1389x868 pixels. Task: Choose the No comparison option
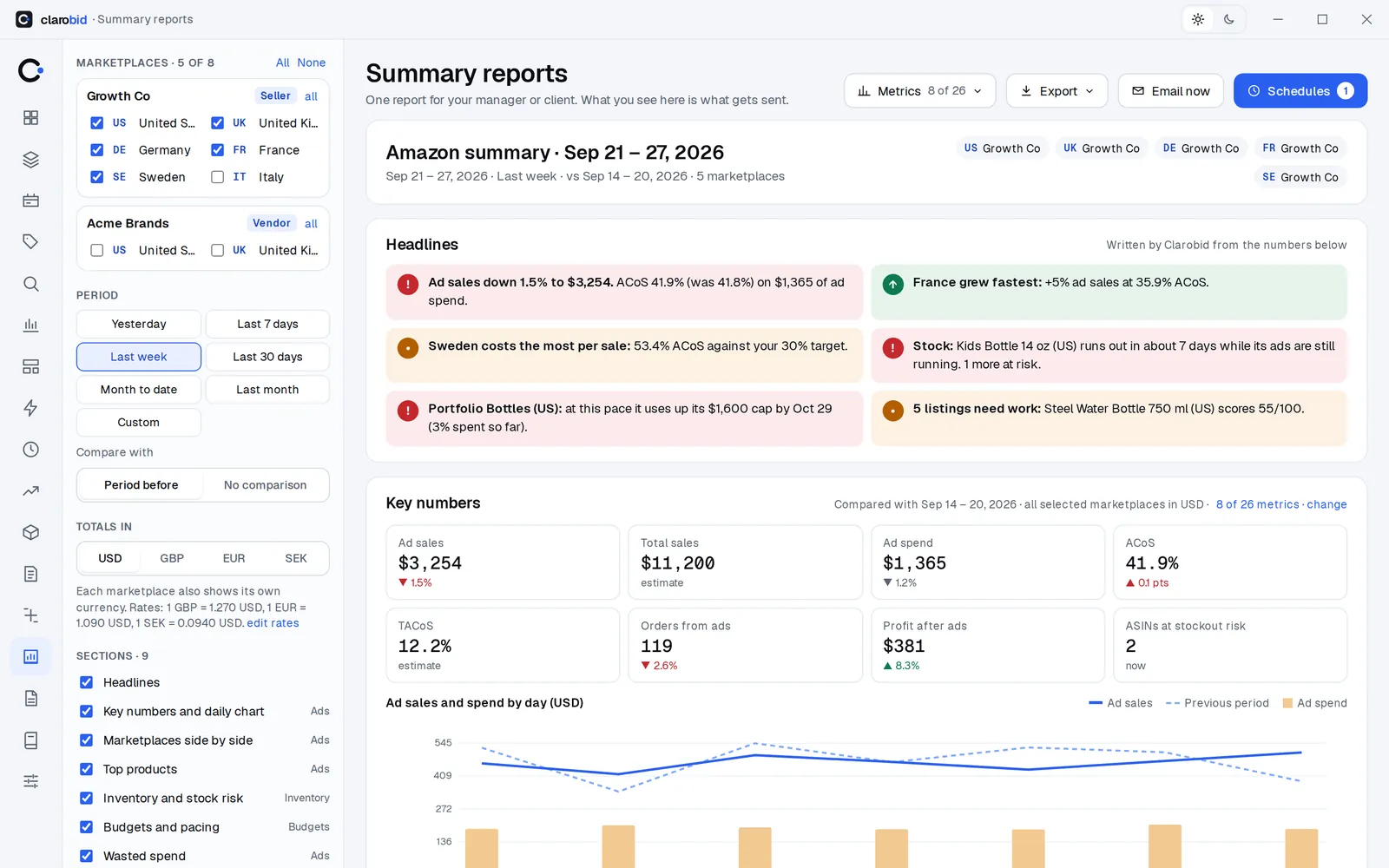(265, 485)
